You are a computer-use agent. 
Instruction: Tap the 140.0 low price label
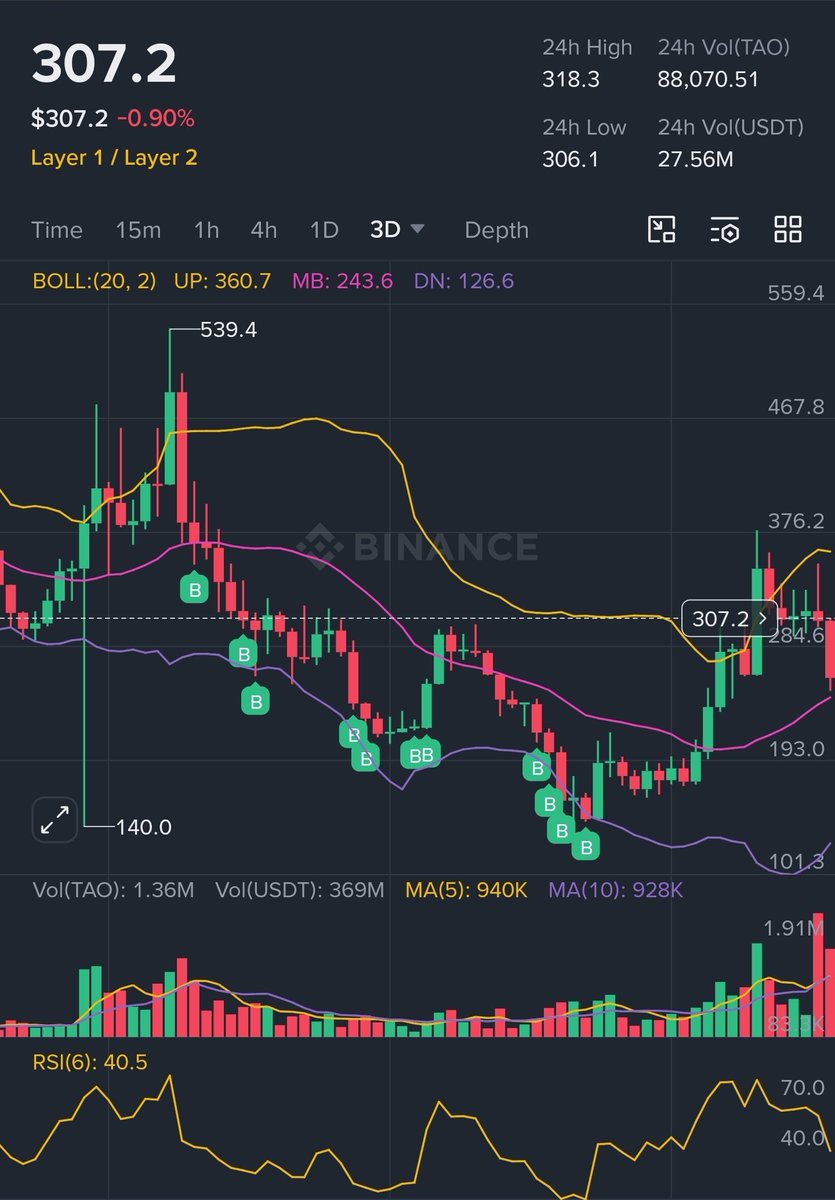(144, 827)
